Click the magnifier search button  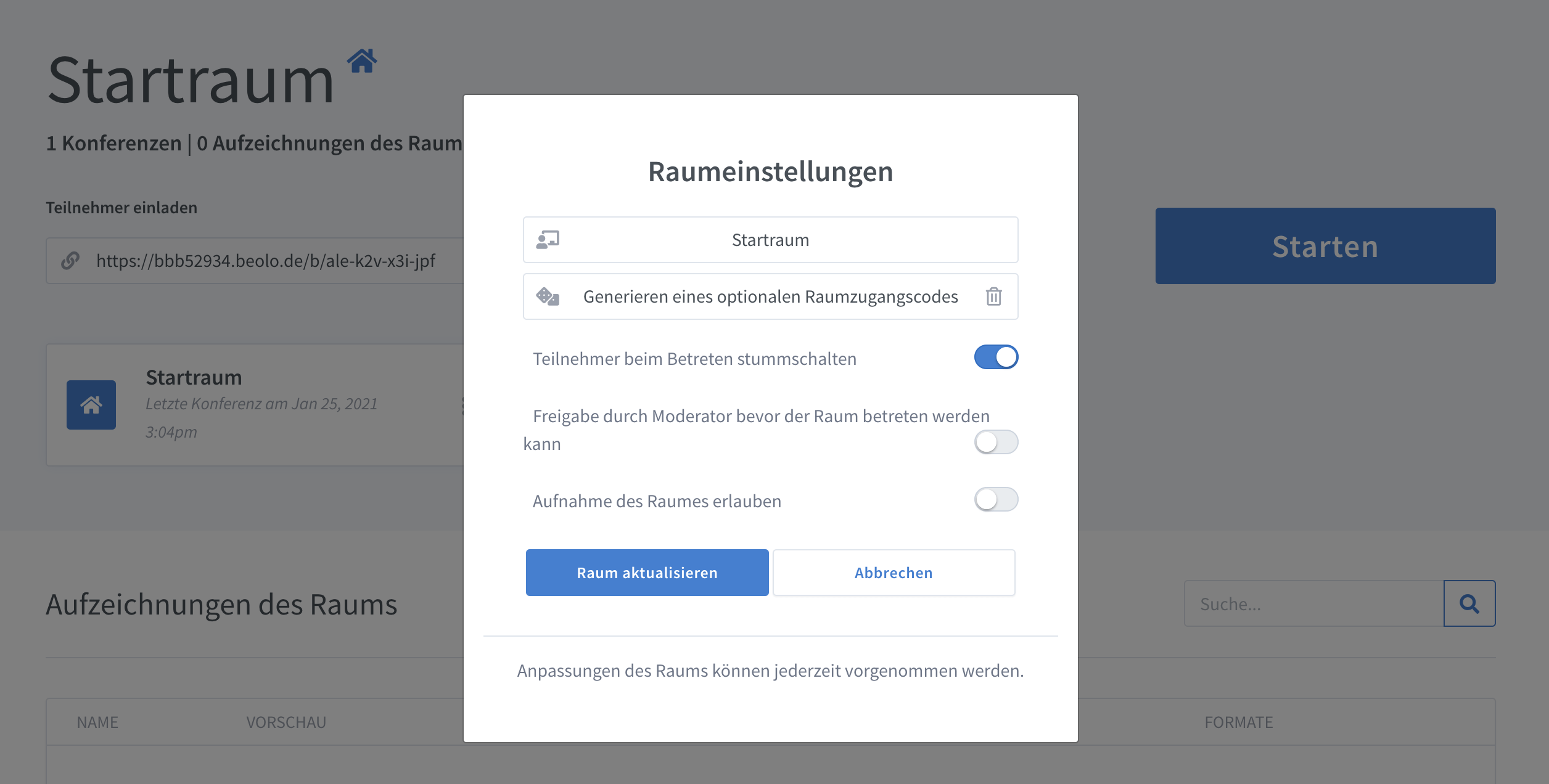point(1469,603)
